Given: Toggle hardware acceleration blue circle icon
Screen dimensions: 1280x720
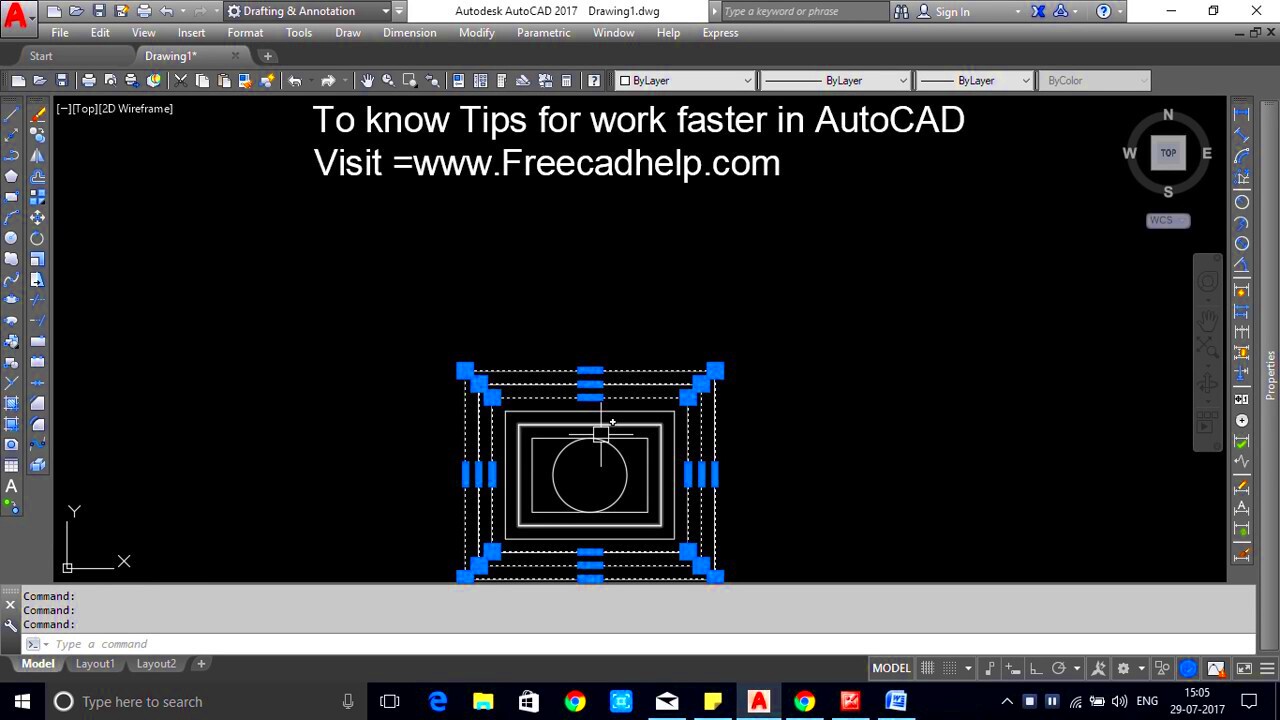Looking at the screenshot, I should [x=1188, y=668].
